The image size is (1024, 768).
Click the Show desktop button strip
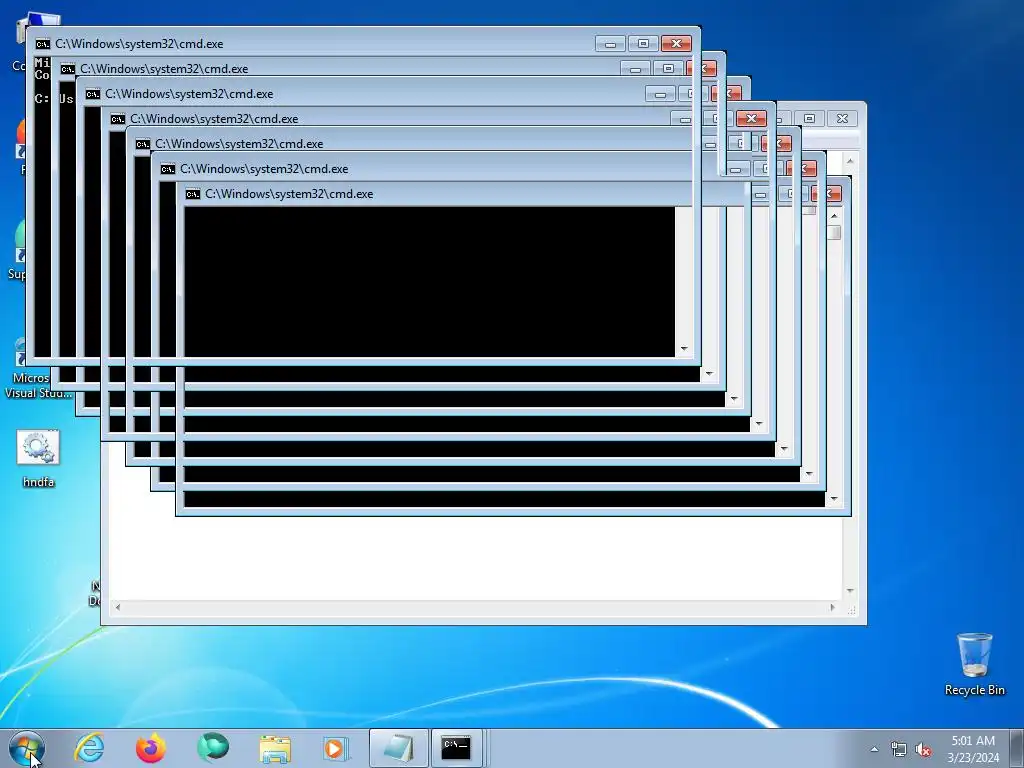(1017, 748)
